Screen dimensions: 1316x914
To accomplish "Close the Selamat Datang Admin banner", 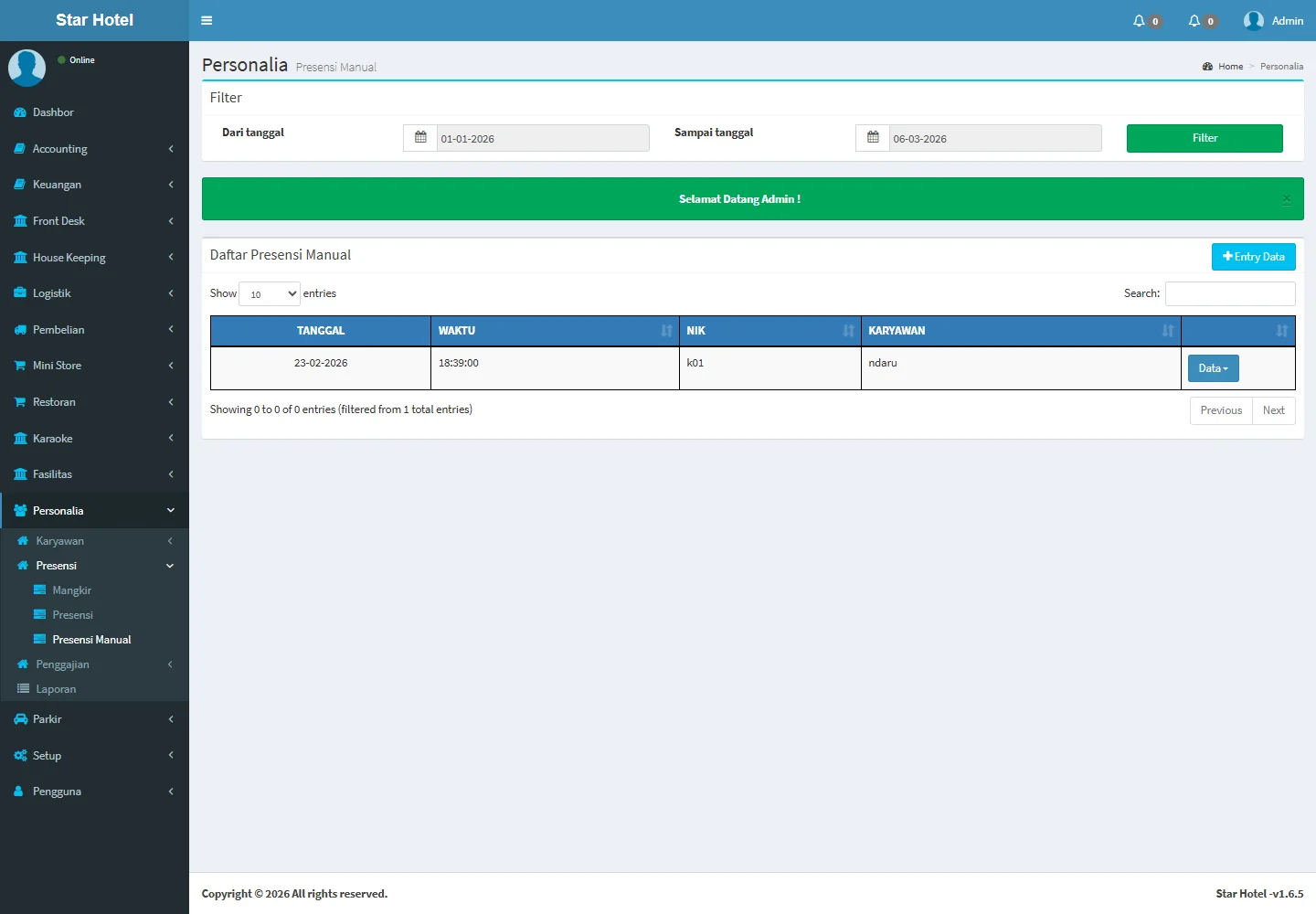I will (1286, 199).
